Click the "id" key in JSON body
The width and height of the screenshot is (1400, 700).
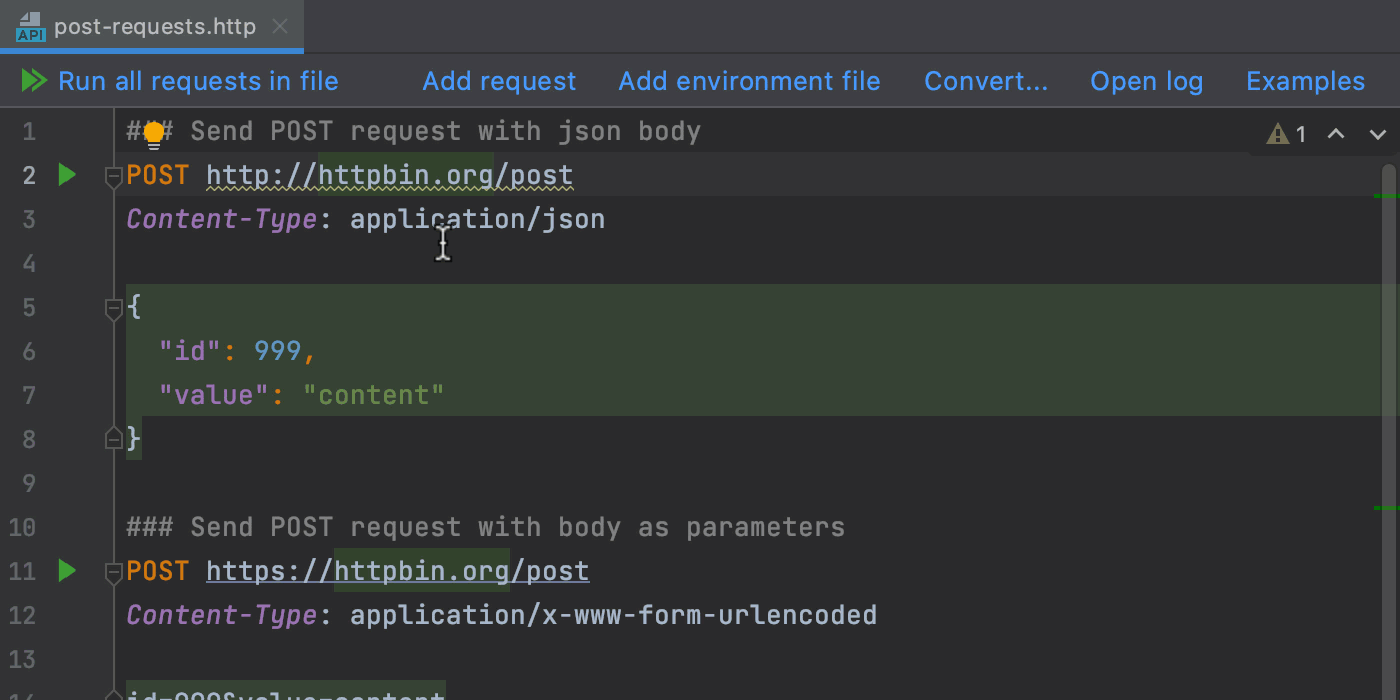pos(190,351)
